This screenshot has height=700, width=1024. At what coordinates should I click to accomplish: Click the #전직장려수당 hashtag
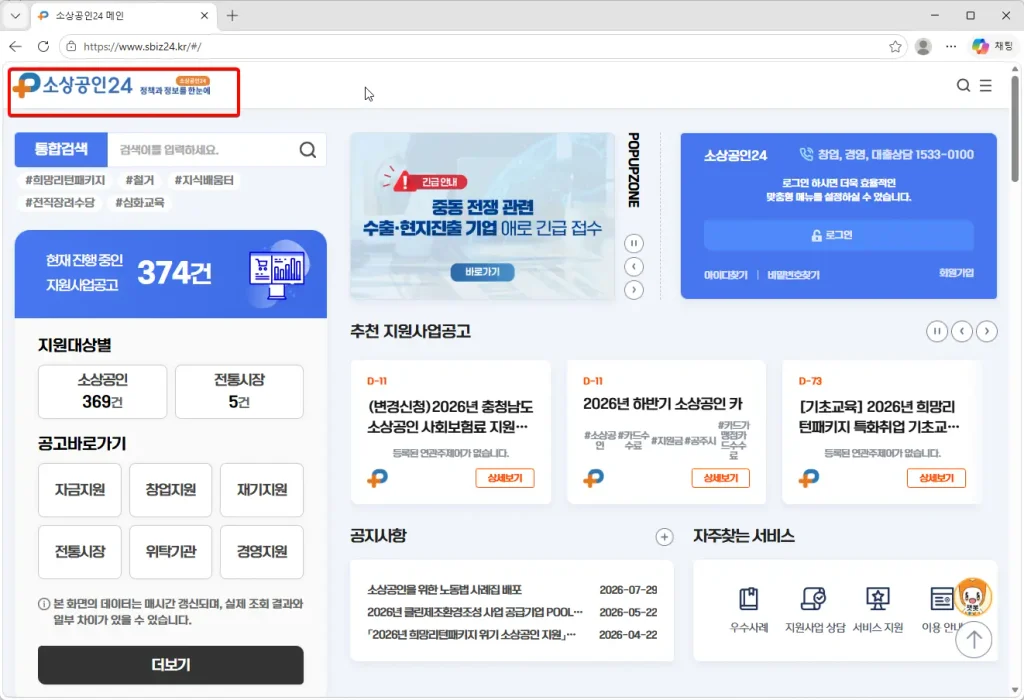pos(59,202)
